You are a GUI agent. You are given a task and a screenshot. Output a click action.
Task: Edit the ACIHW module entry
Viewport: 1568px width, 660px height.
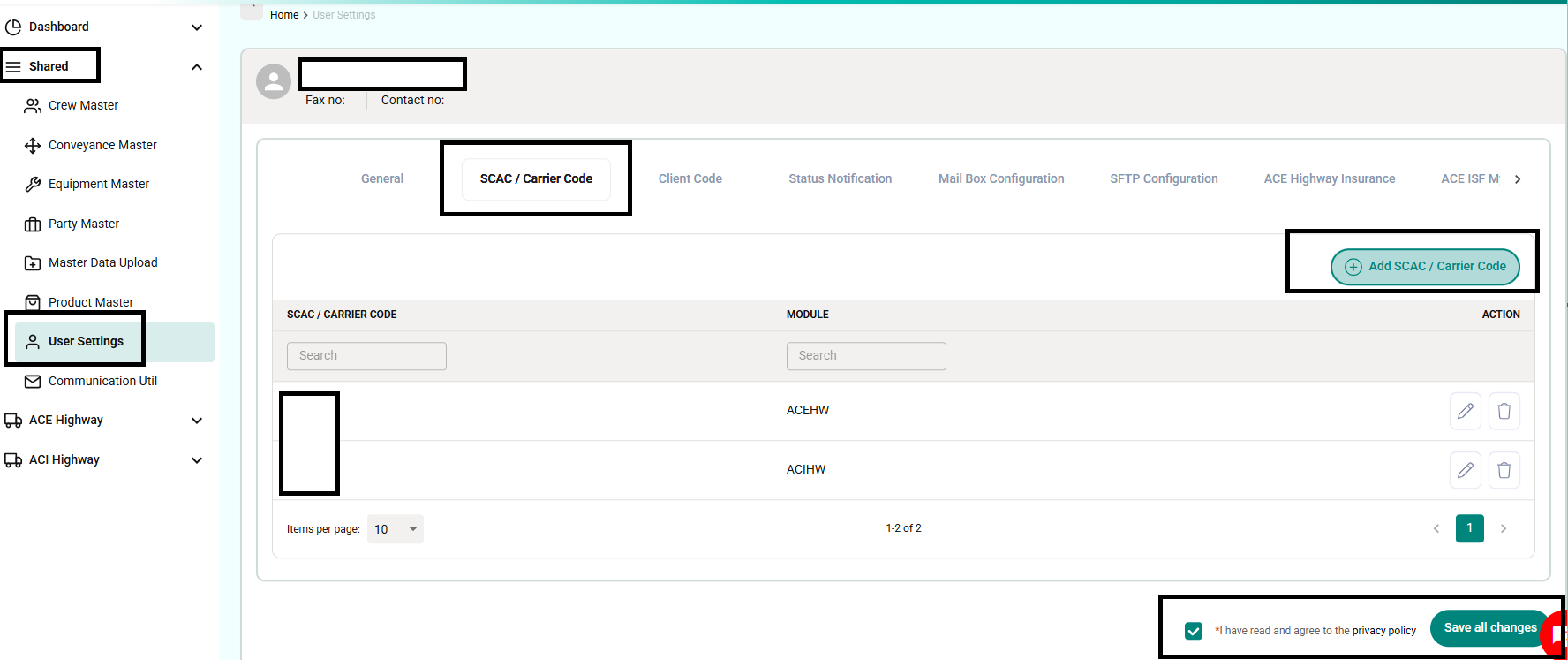tap(1465, 470)
